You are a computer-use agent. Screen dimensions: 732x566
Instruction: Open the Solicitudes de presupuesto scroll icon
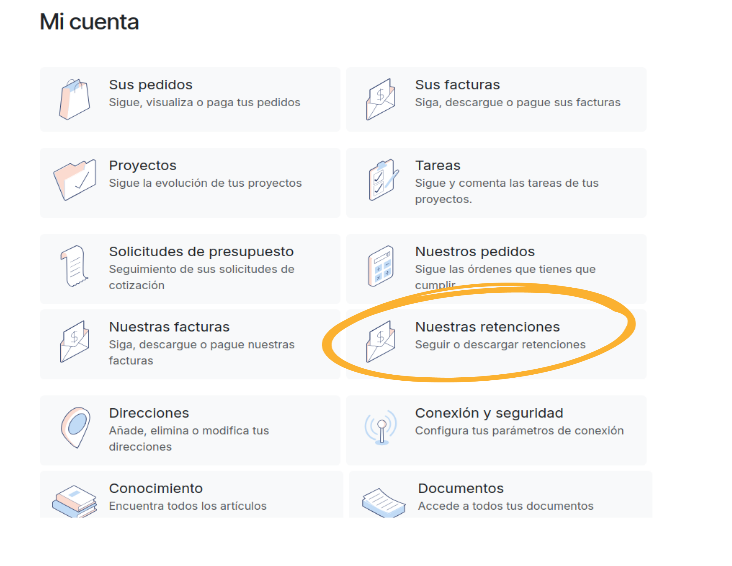[x=74, y=266]
